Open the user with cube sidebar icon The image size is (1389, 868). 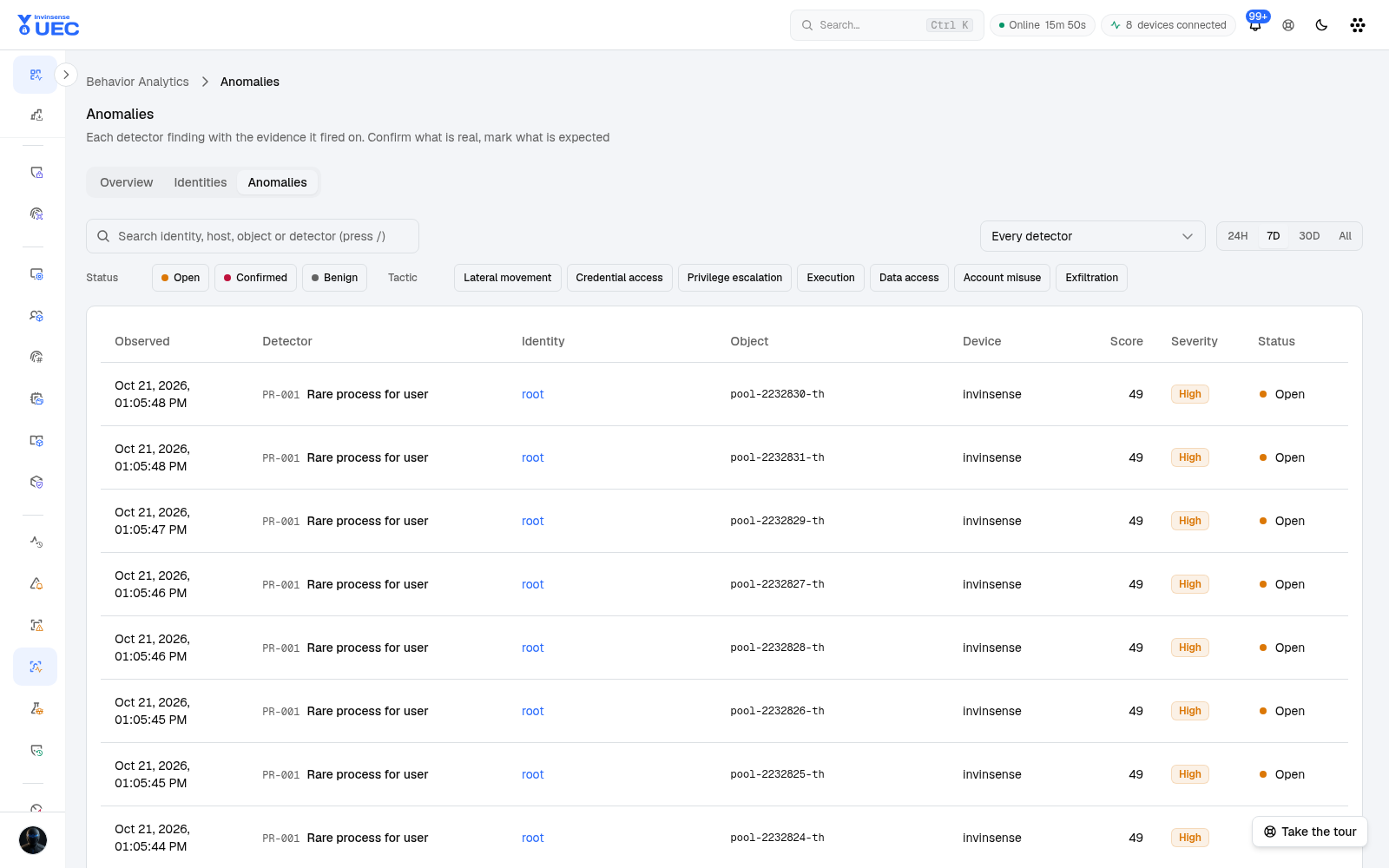click(36, 315)
